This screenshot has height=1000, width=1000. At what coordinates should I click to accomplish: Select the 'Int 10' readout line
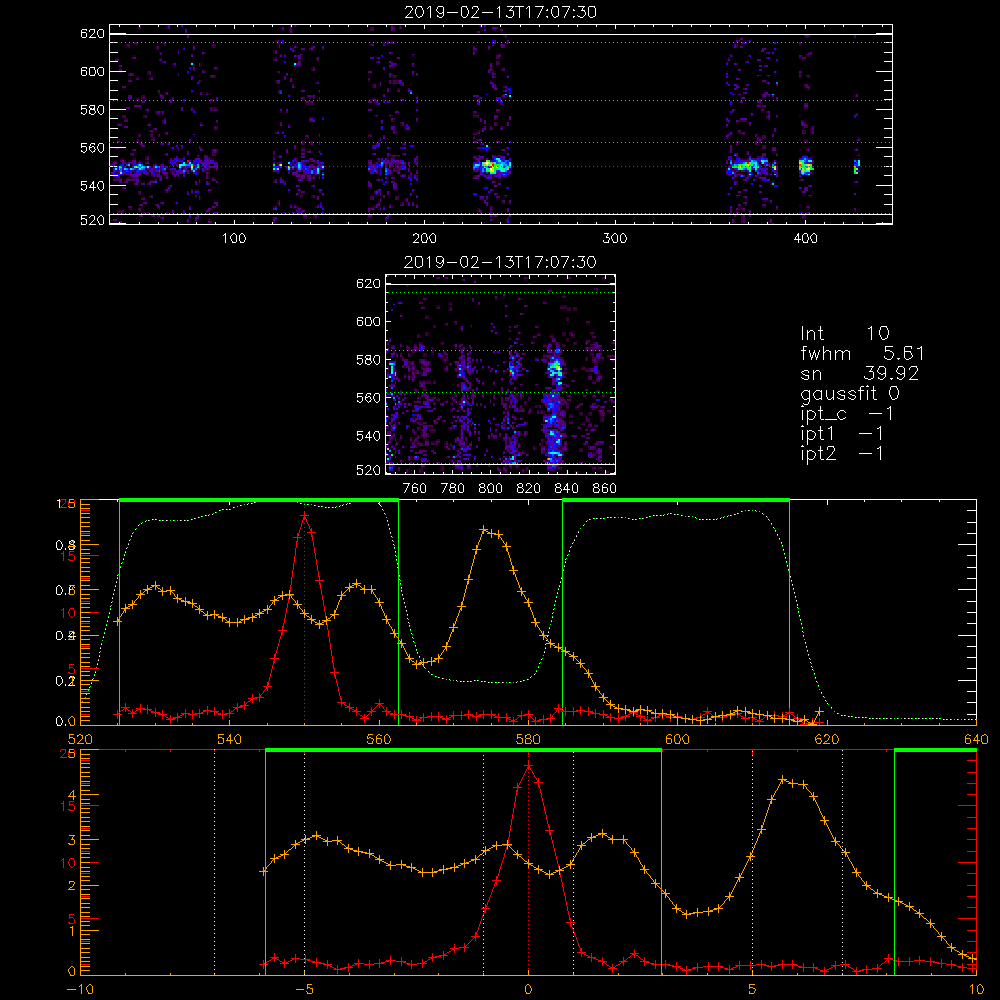844,334
